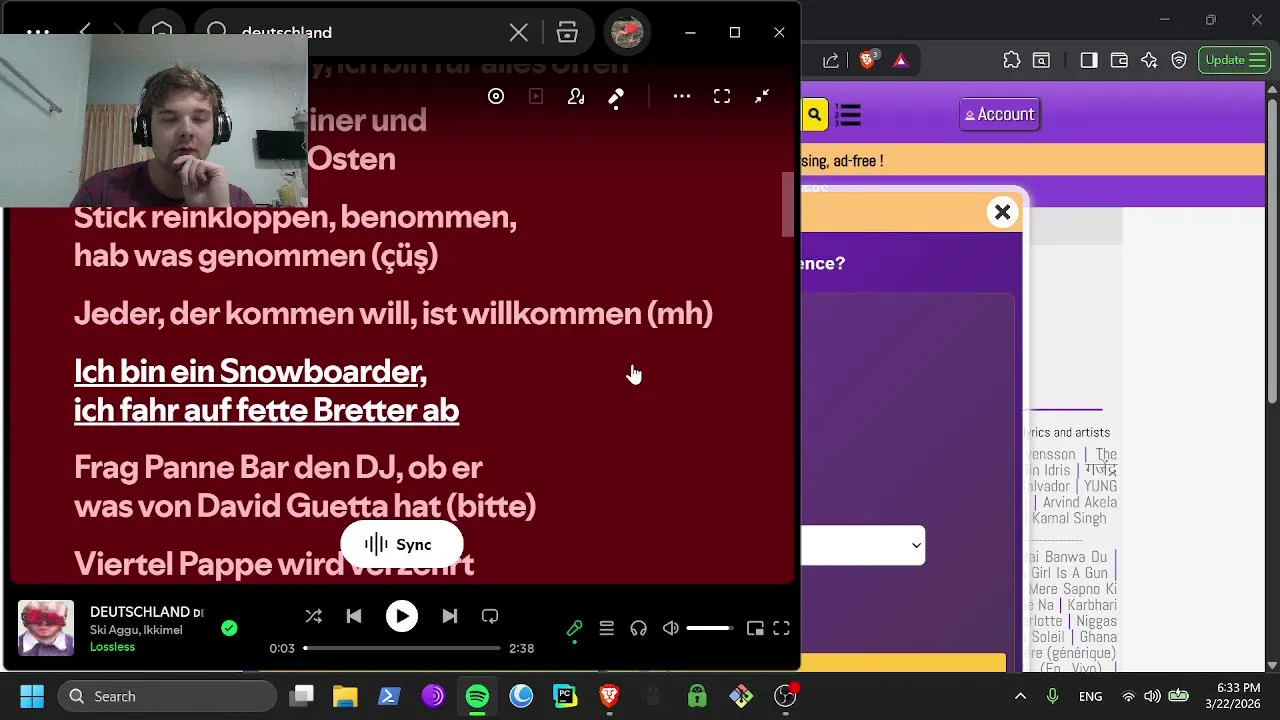
Task: Open Spotify Home icon
Action: click(162, 32)
